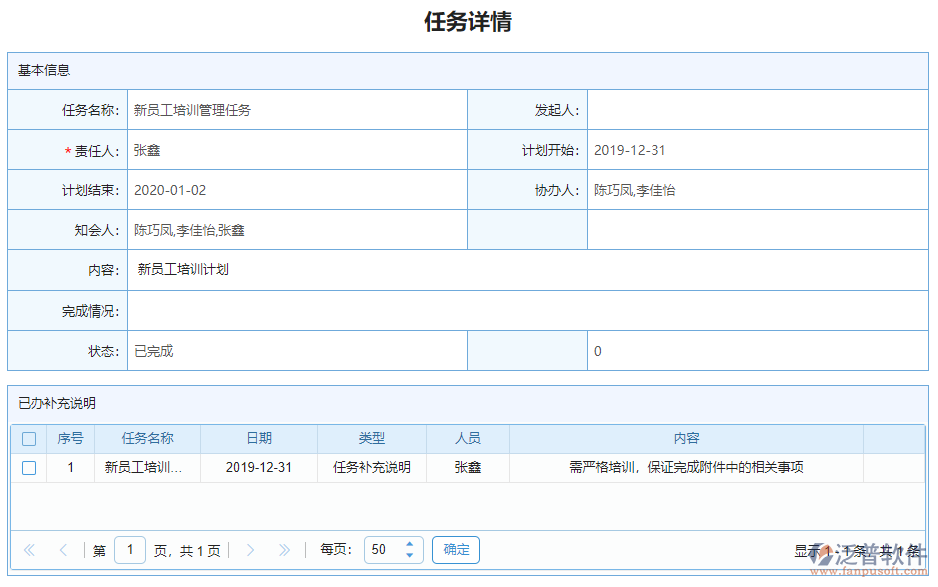Advance to the next page arrow

(x=250, y=549)
